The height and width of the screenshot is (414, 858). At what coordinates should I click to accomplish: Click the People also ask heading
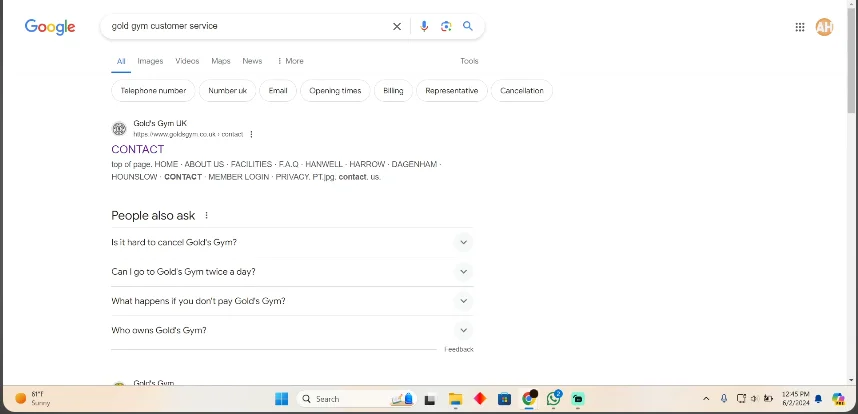tap(153, 215)
